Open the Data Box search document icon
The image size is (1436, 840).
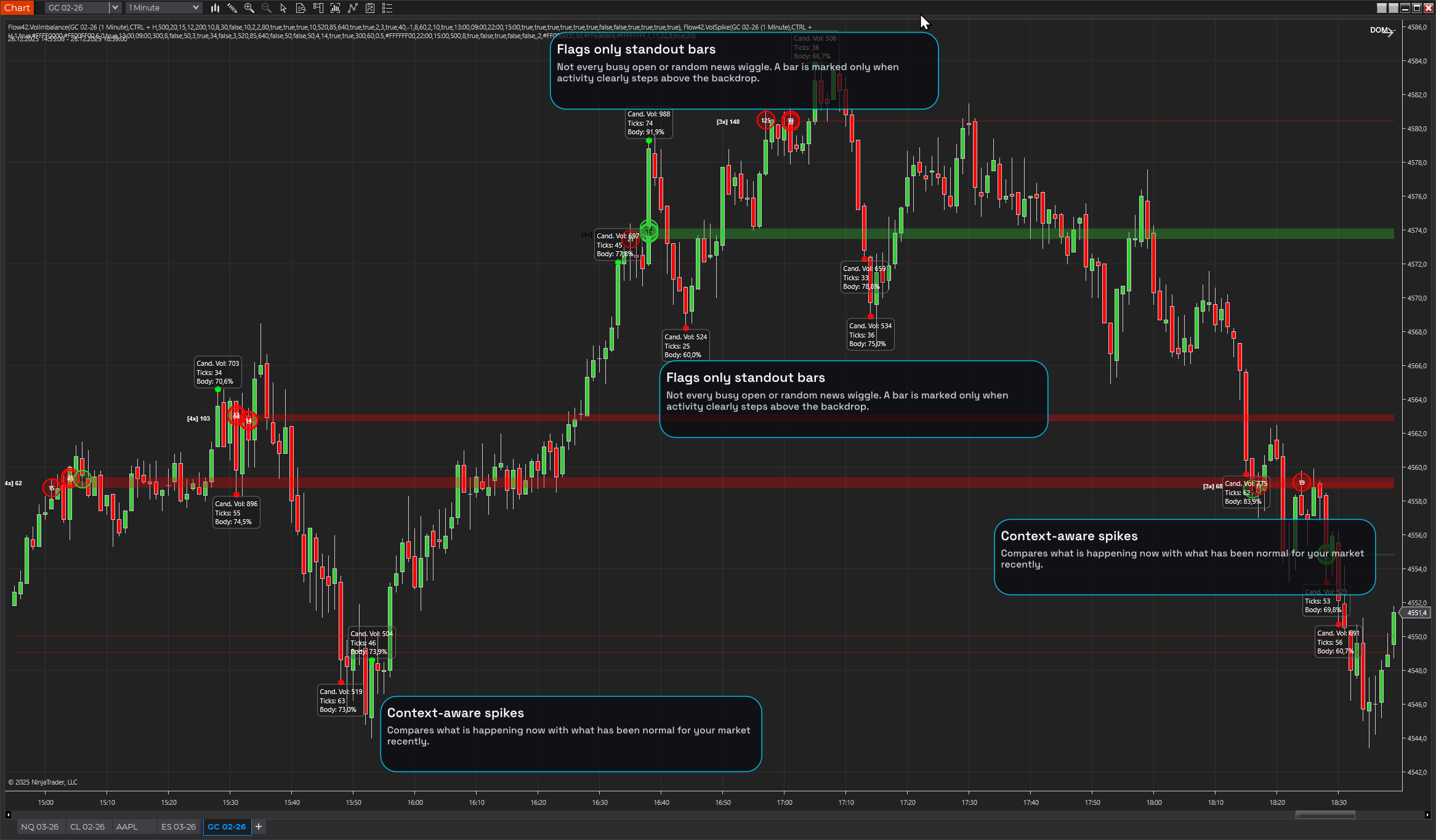(301, 8)
